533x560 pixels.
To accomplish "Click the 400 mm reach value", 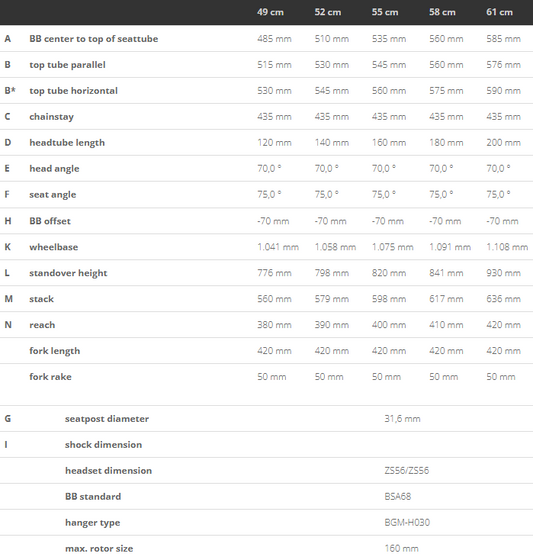I will pyautogui.click(x=389, y=325).
